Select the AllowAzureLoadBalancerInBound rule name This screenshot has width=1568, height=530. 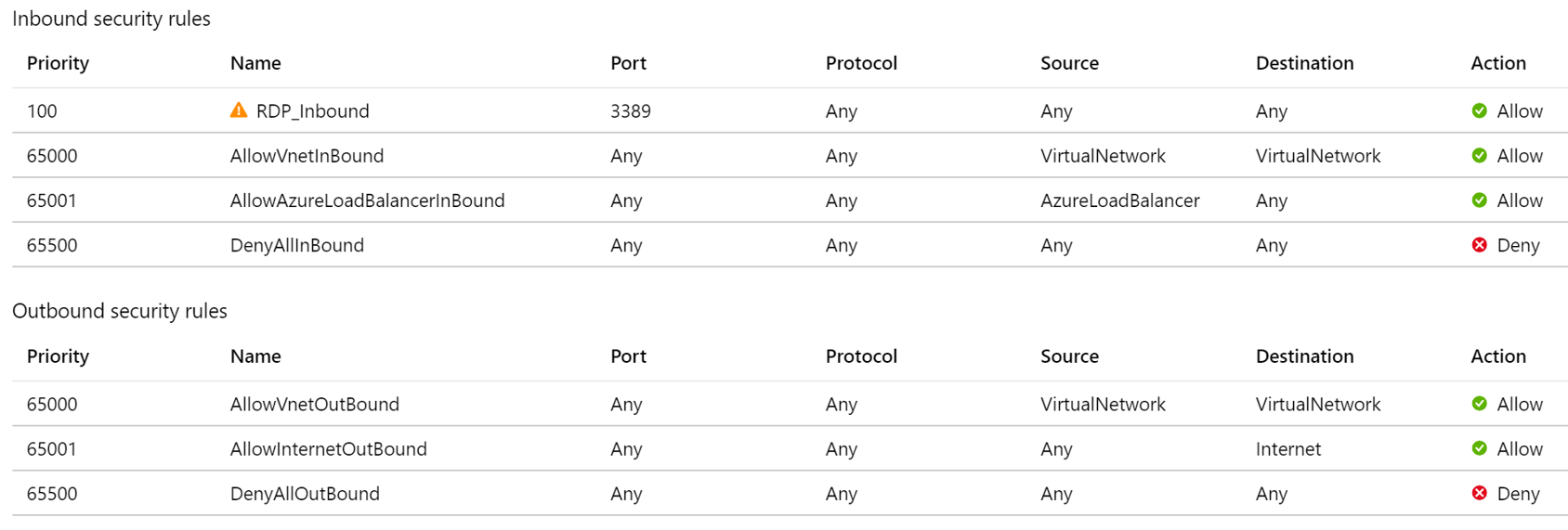367,200
